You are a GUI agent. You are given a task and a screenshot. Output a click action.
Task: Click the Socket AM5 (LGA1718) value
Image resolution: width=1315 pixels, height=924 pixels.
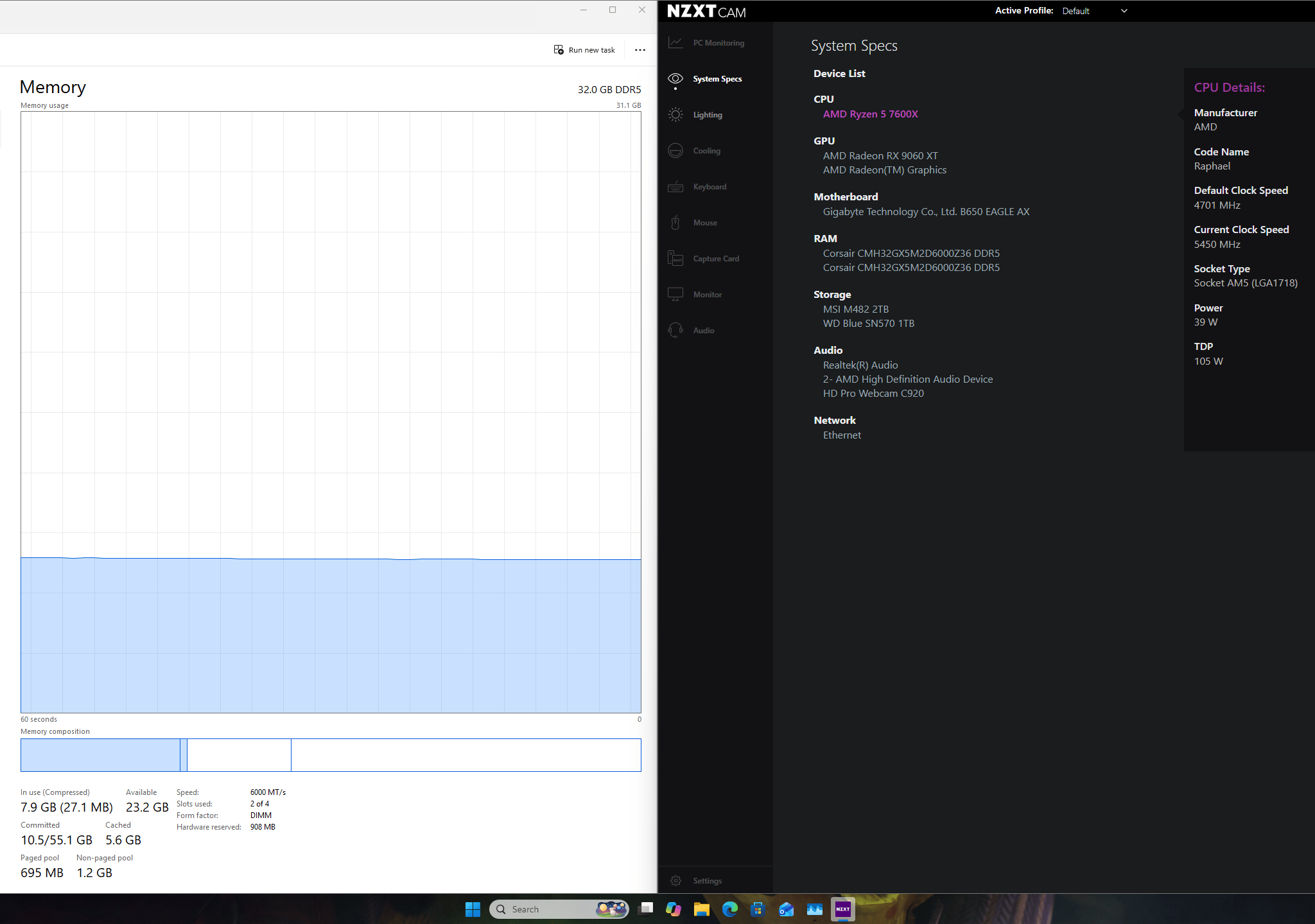coord(1246,283)
